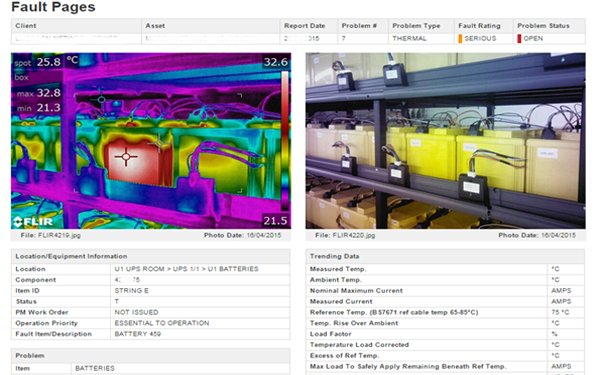The width and height of the screenshot is (595, 375).
Task: Click the red OPEN problem status marker
Action: click(x=519, y=38)
